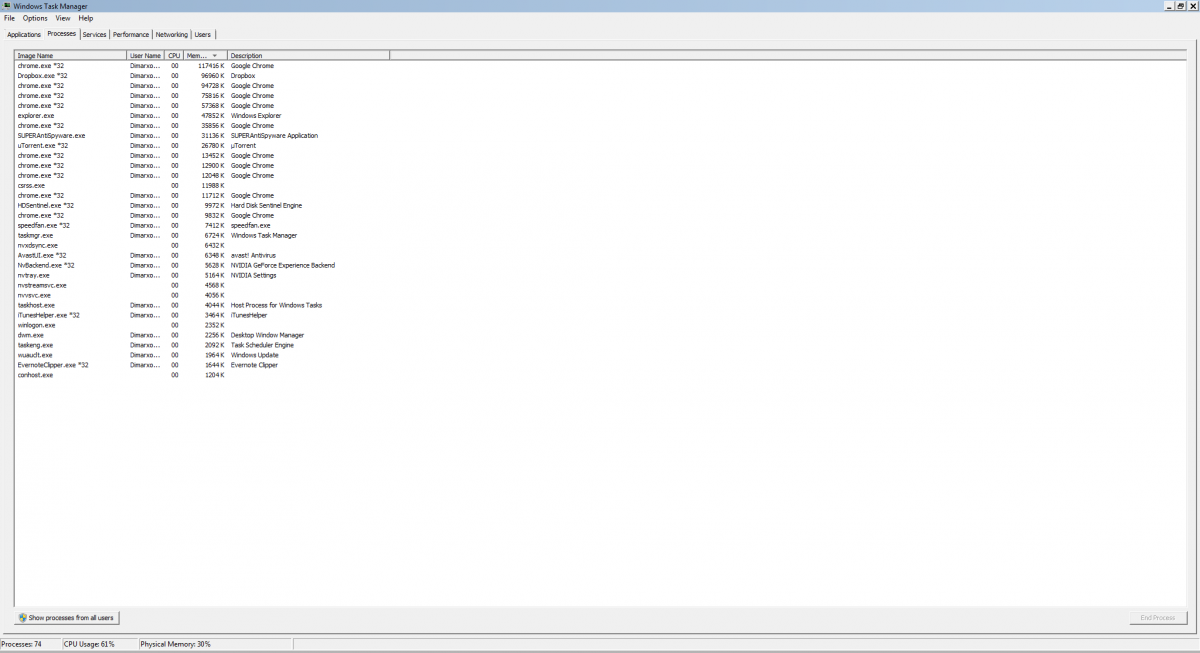Viewport: 1200px width, 653px height.
Task: Open the Performance tab
Action: (x=131, y=35)
